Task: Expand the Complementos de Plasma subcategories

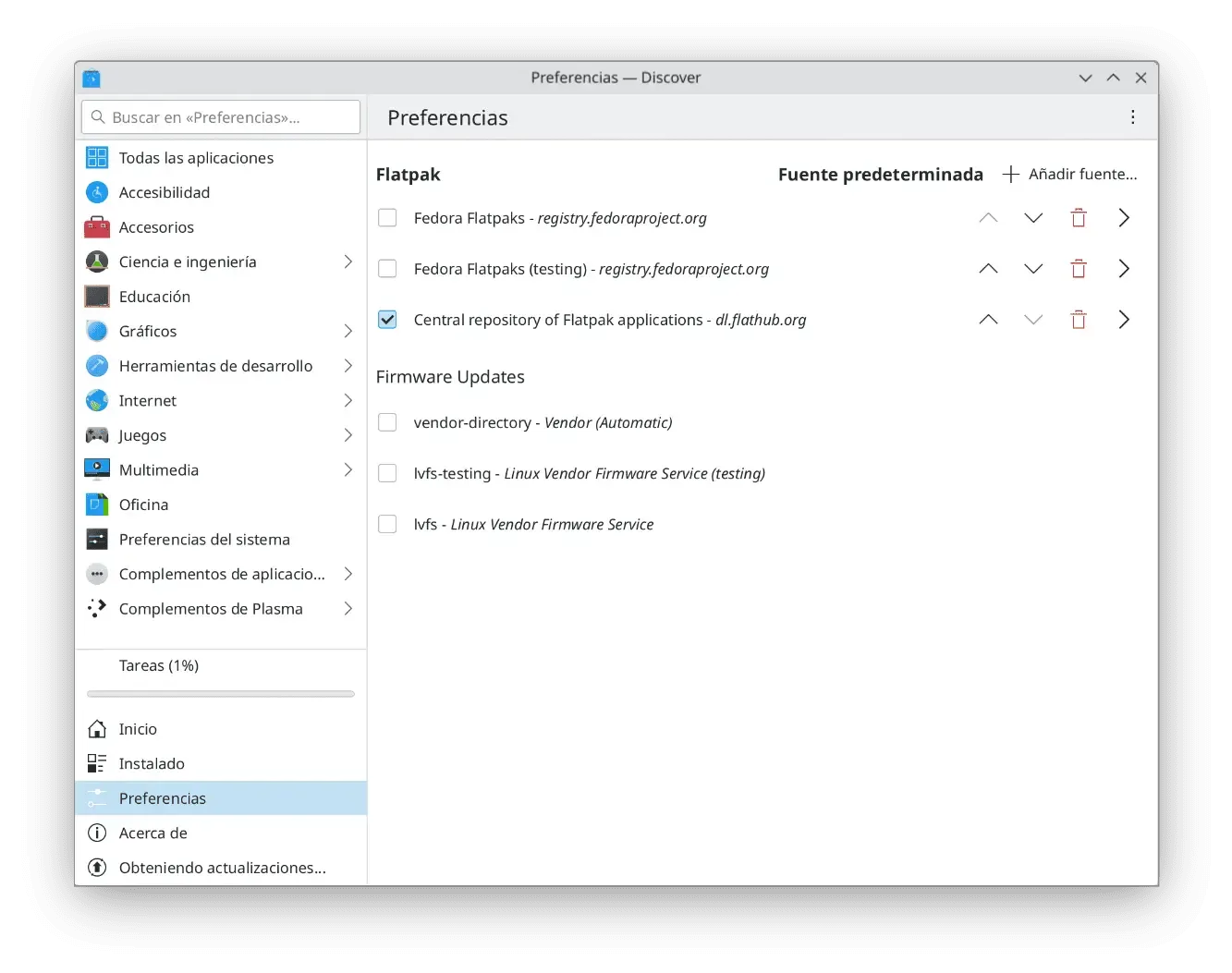Action: tap(348, 608)
